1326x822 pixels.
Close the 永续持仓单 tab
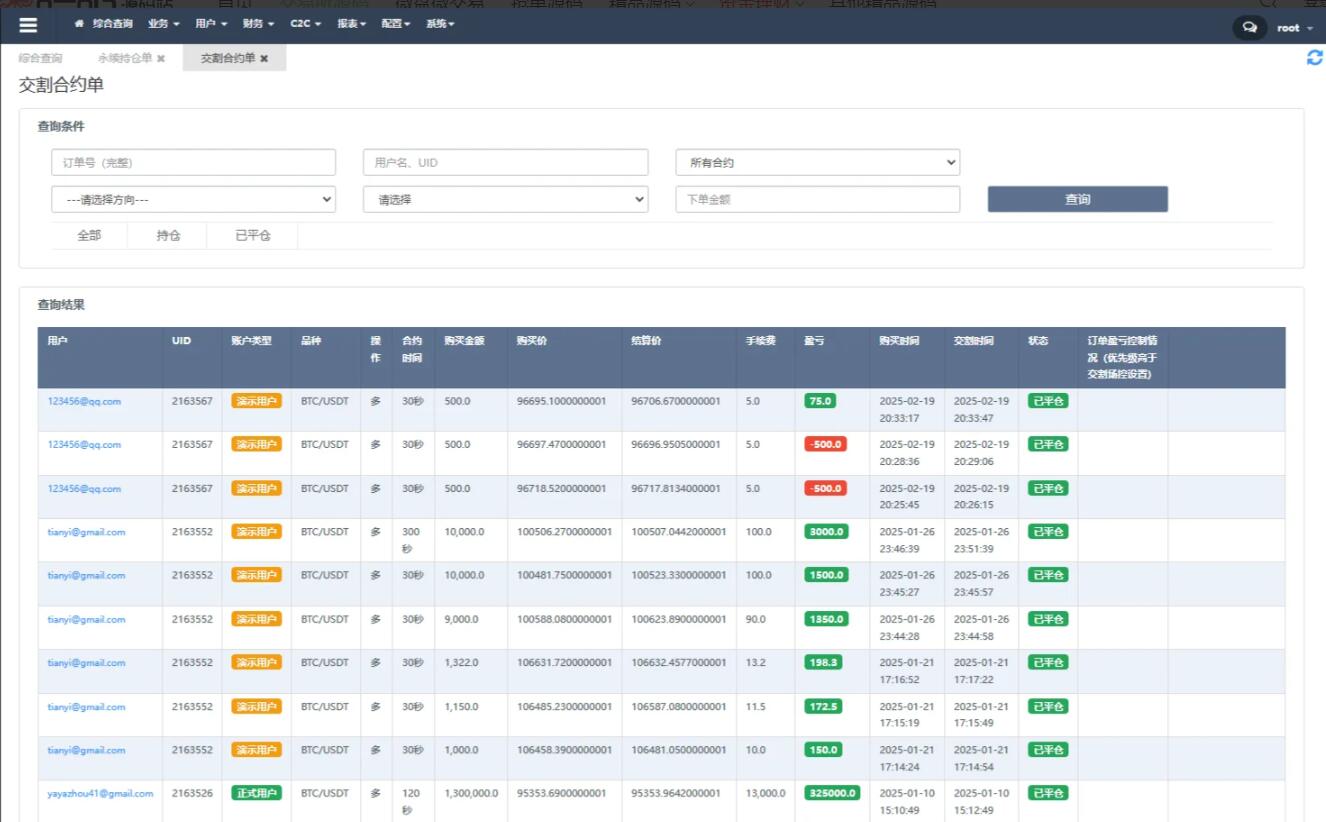tap(161, 59)
